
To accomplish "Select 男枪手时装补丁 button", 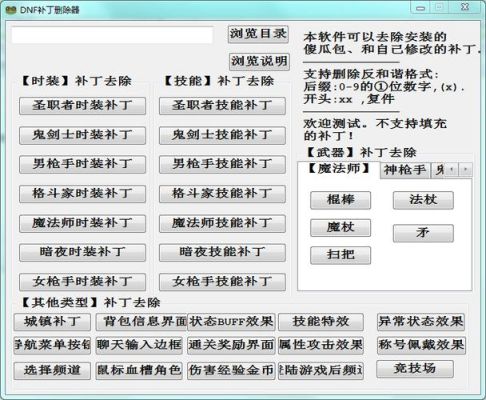I will click(x=82, y=164).
